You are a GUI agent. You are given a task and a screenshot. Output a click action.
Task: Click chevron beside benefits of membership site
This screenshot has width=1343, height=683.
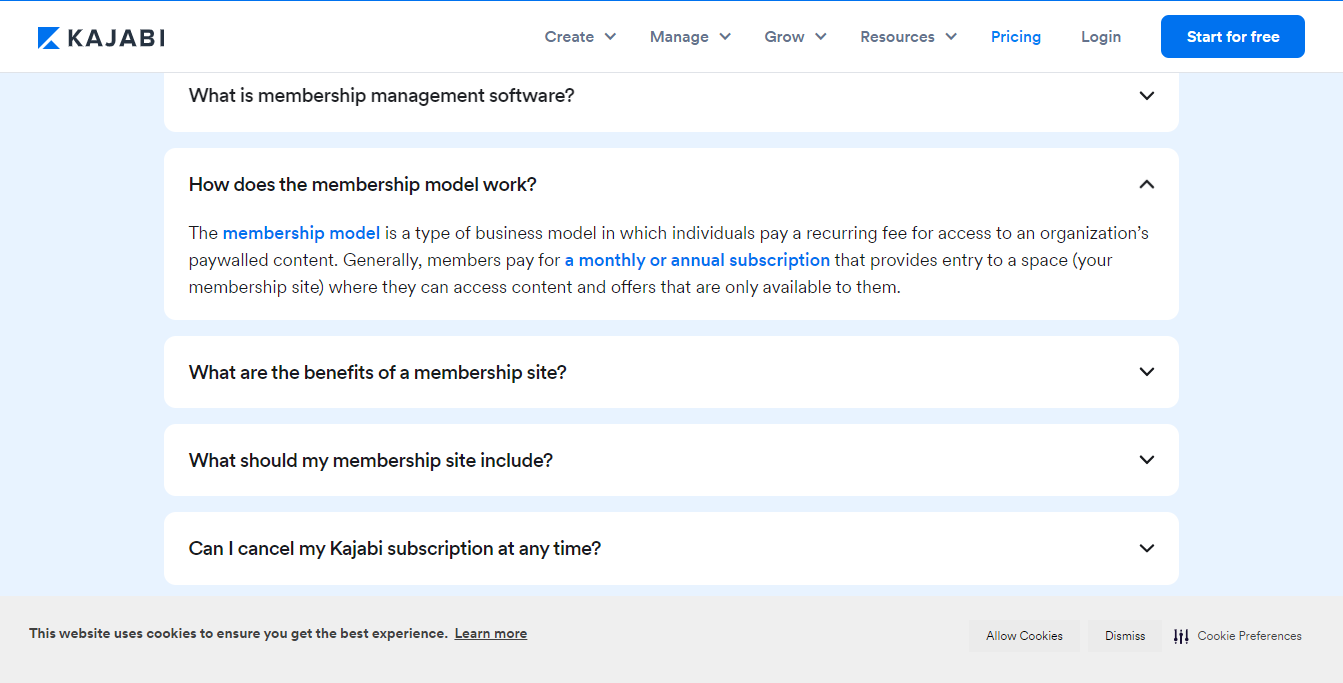[x=1147, y=372]
